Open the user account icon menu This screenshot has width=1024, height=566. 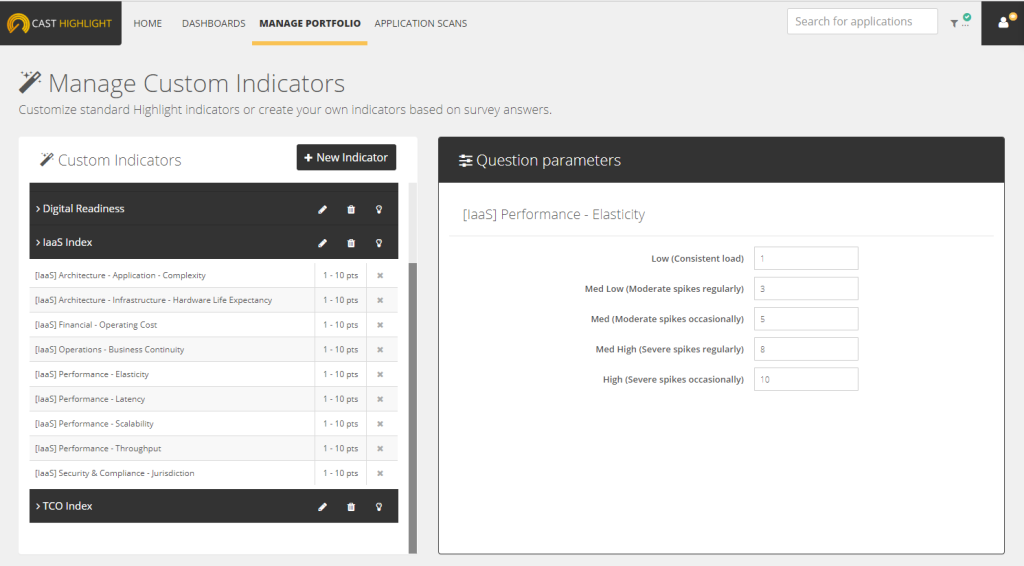pos(1003,22)
